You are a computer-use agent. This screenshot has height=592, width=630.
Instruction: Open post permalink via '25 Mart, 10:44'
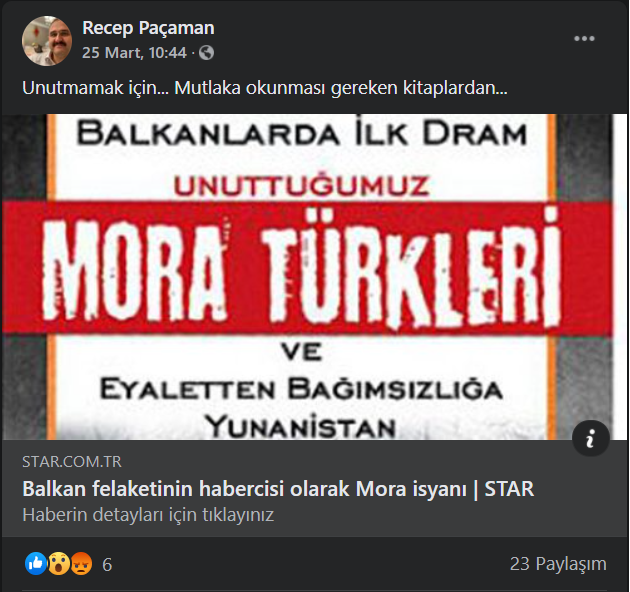point(134,53)
